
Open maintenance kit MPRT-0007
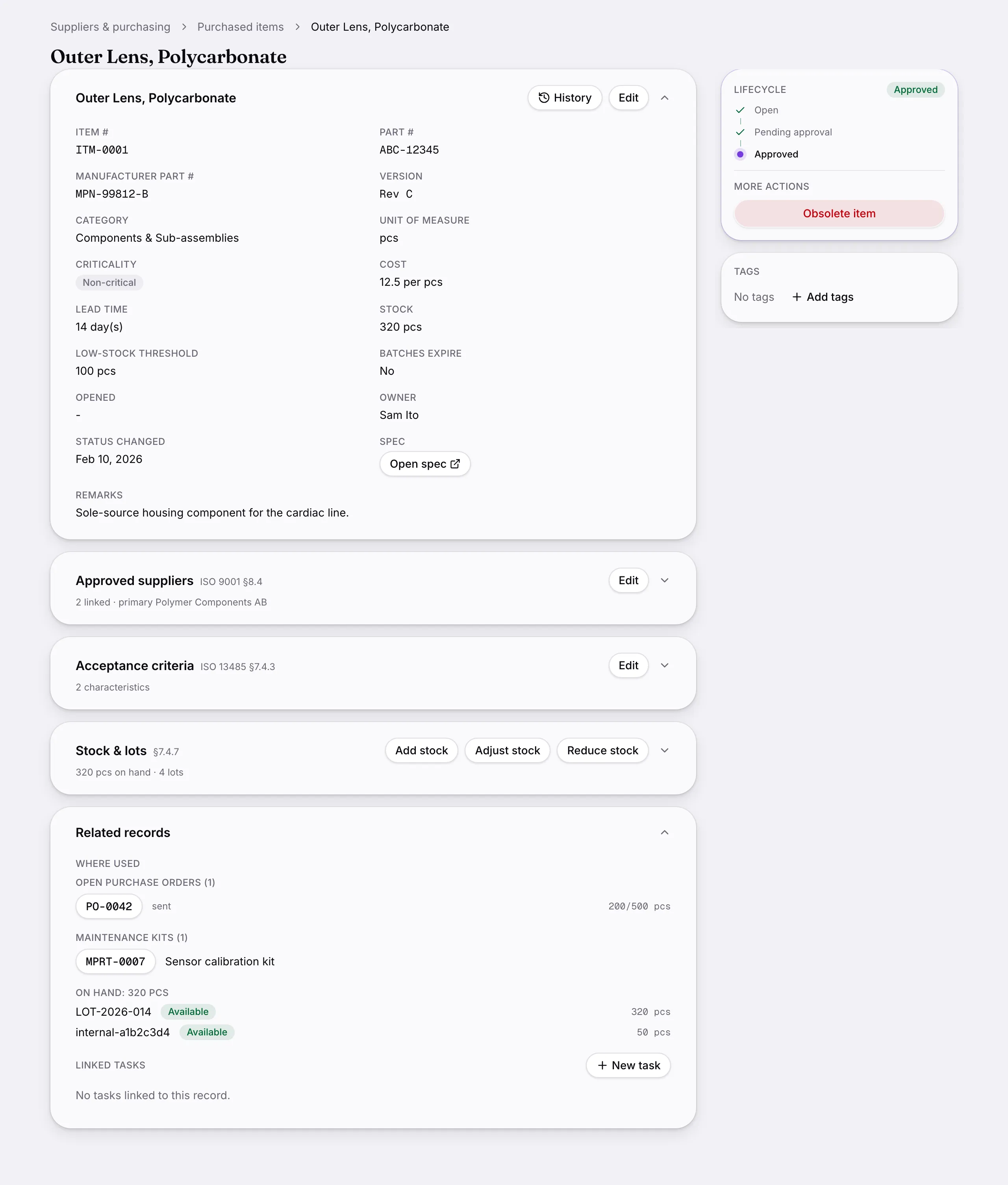[115, 962]
